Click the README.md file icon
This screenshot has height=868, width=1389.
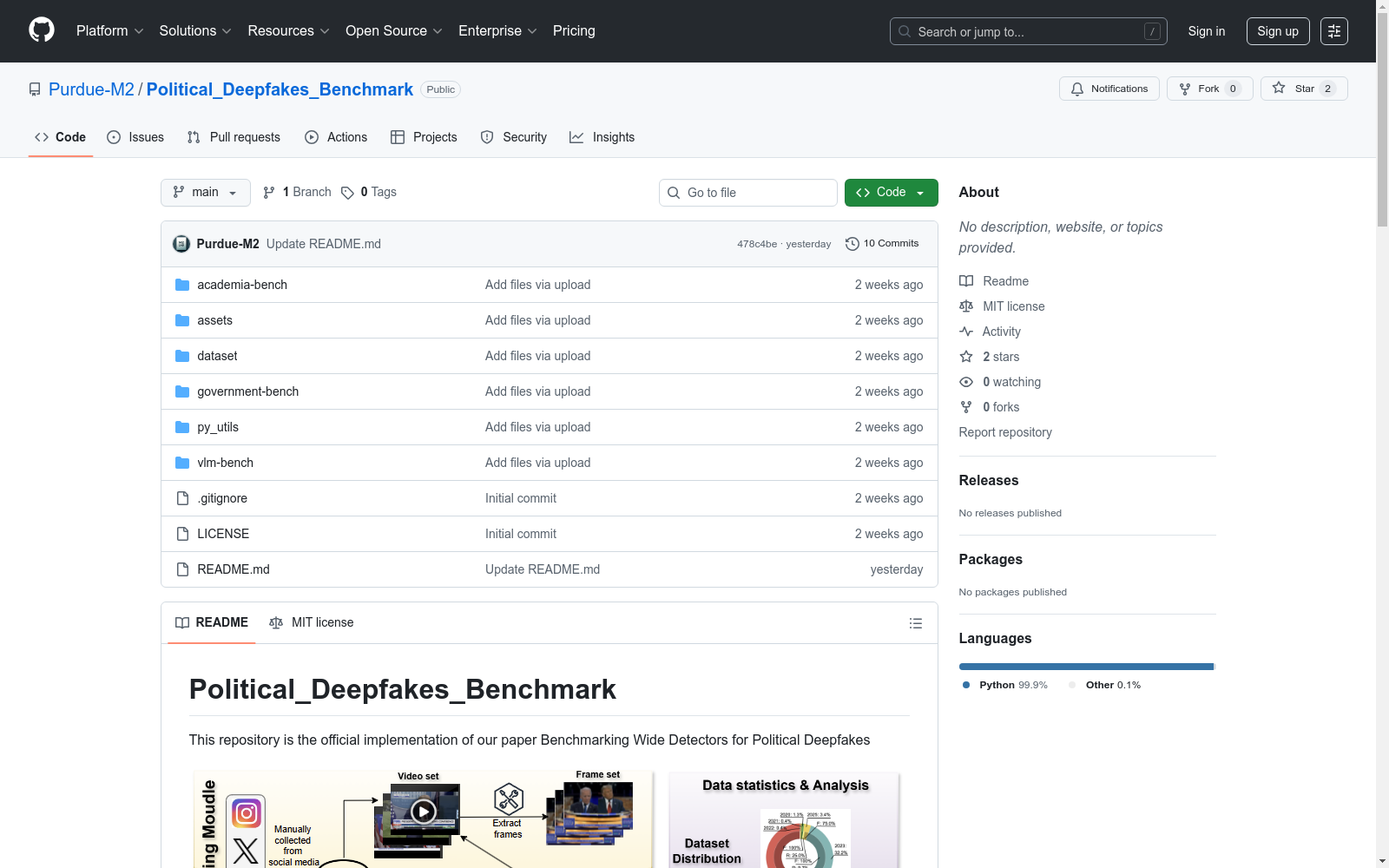pyautogui.click(x=182, y=569)
